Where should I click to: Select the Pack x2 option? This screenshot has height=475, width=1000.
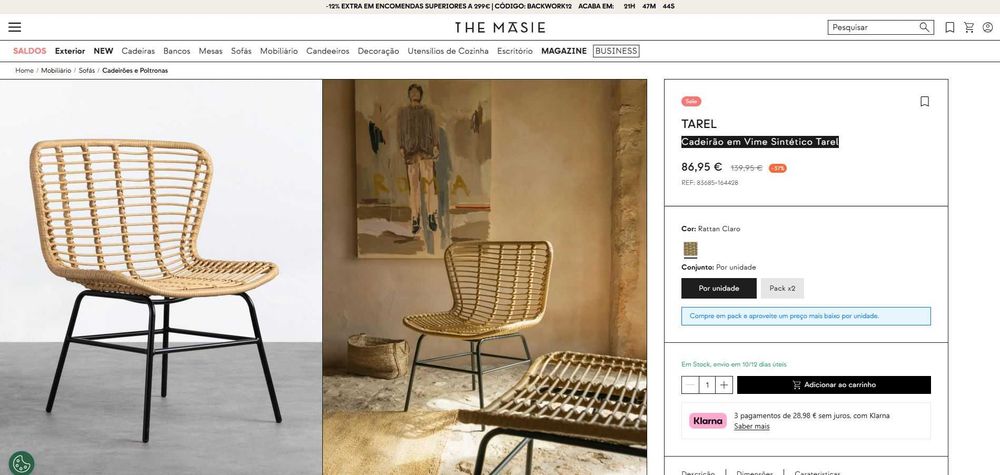[782, 288]
